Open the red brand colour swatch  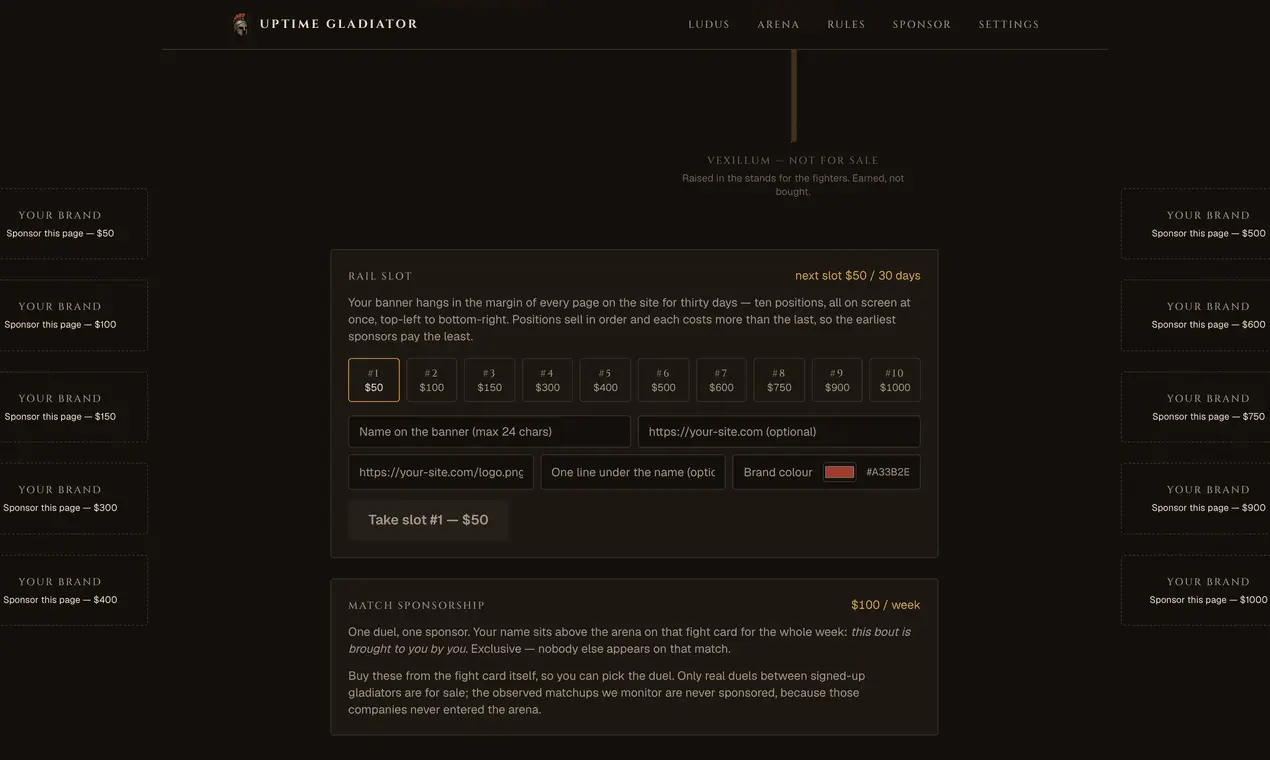point(839,472)
